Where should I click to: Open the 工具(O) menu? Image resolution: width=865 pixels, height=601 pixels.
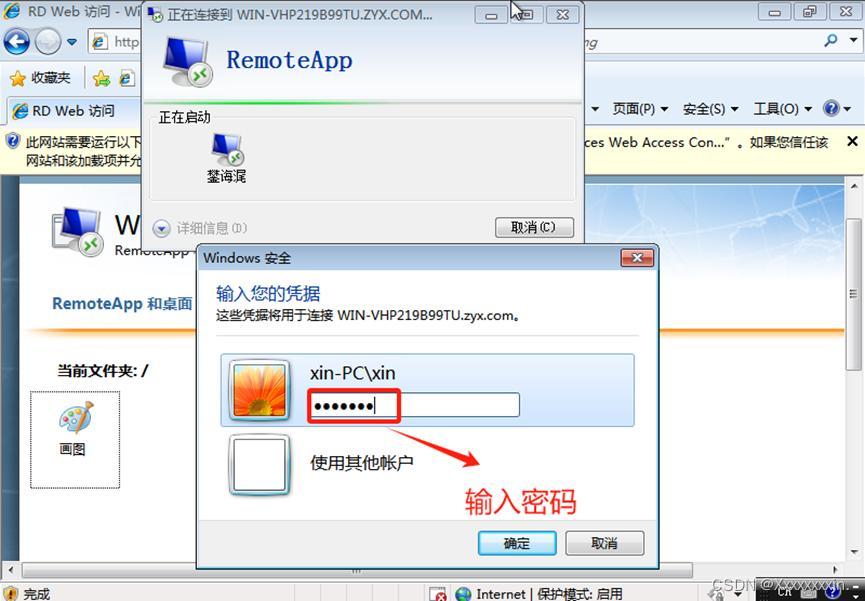[x=782, y=109]
